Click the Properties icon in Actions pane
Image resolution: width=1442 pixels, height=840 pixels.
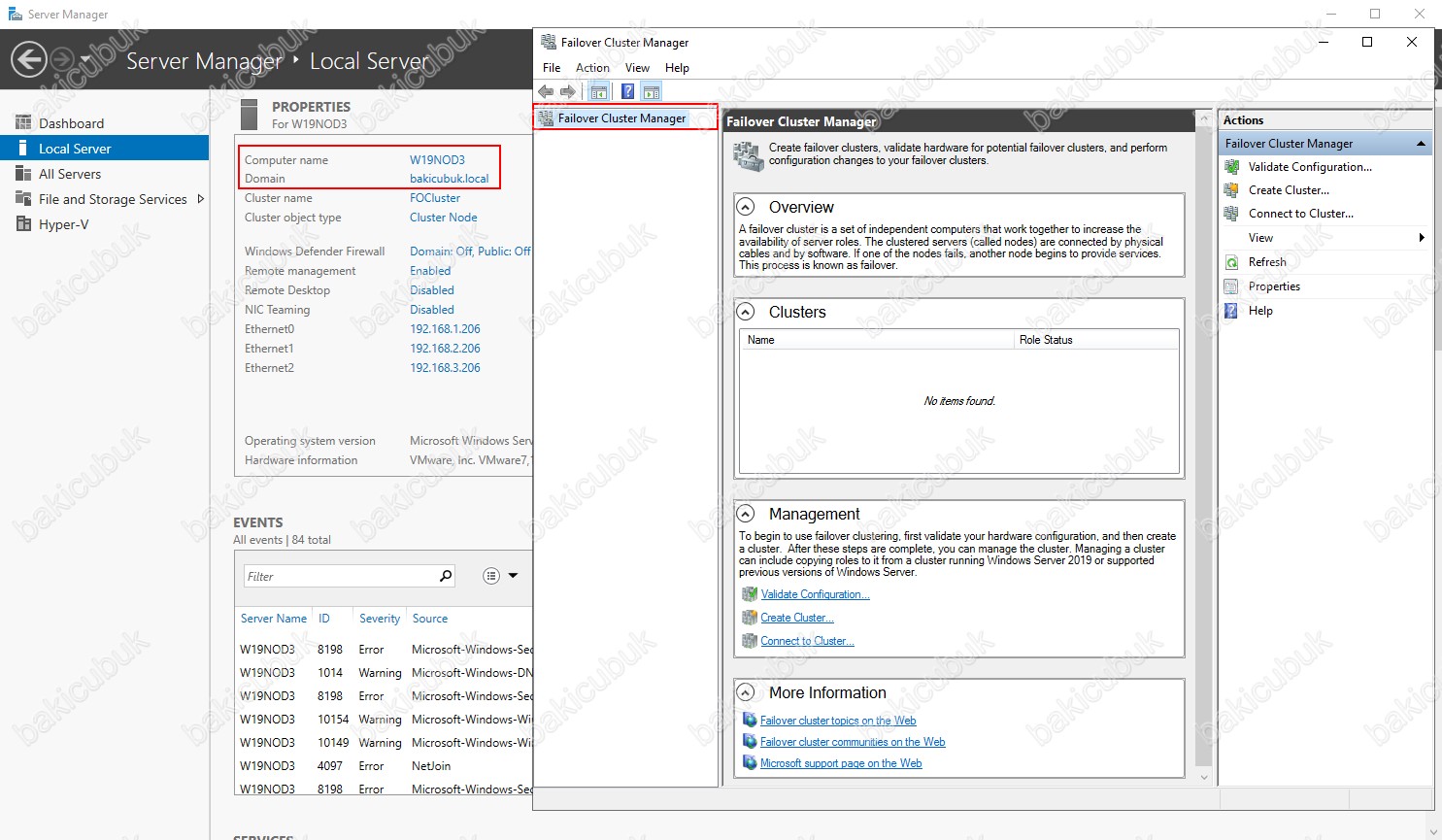click(x=1231, y=286)
